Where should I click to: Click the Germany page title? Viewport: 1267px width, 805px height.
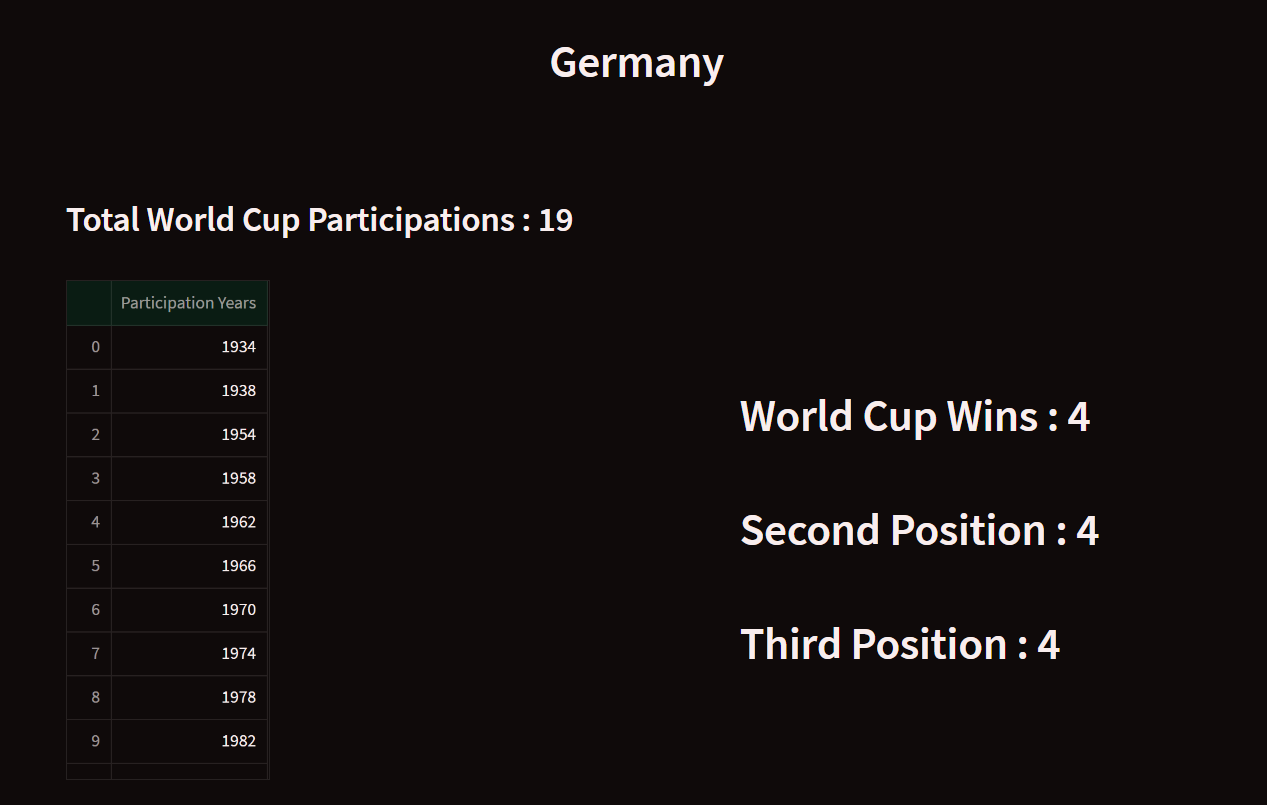[x=636, y=62]
